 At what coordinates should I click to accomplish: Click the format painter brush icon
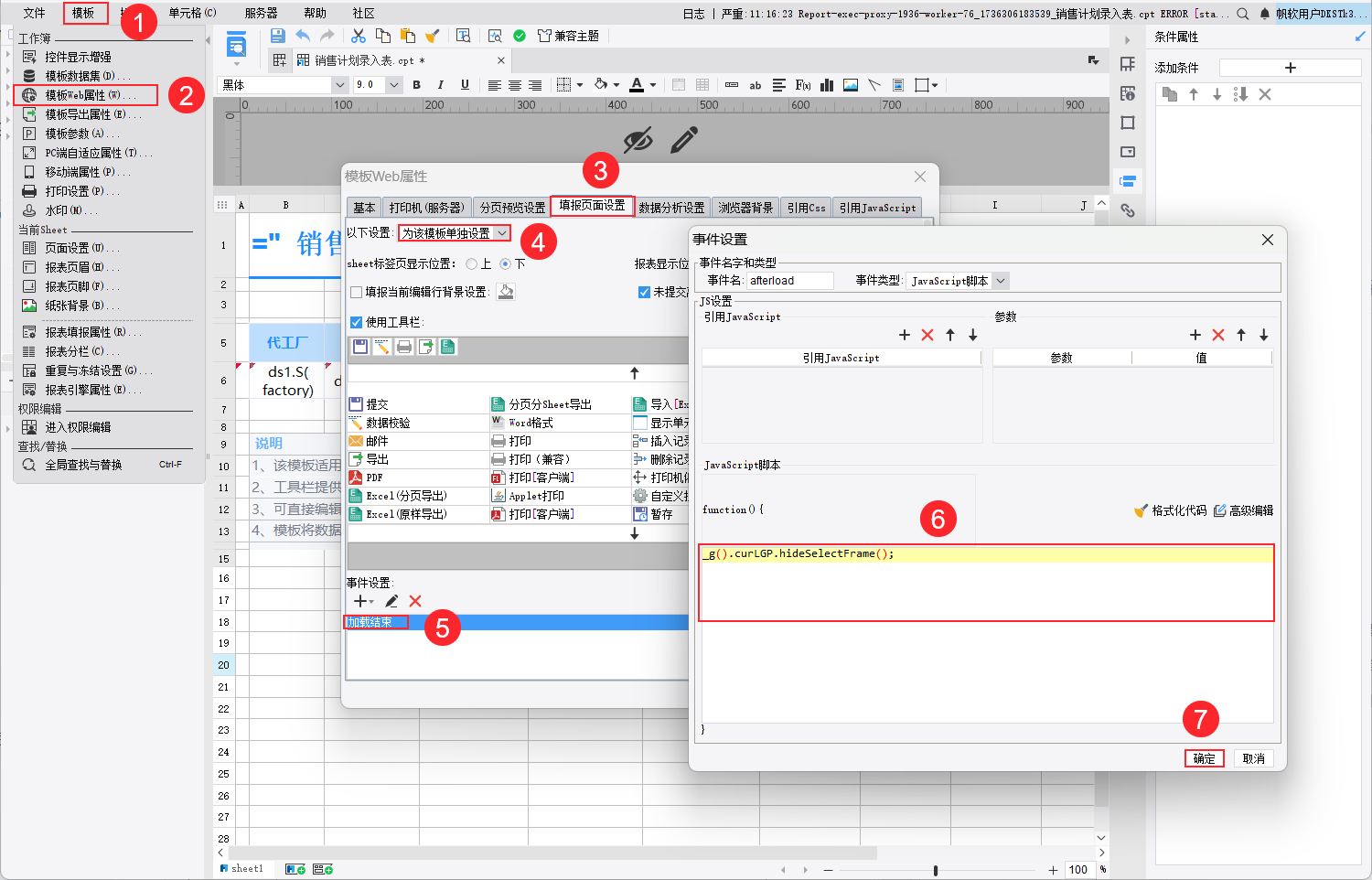433,36
